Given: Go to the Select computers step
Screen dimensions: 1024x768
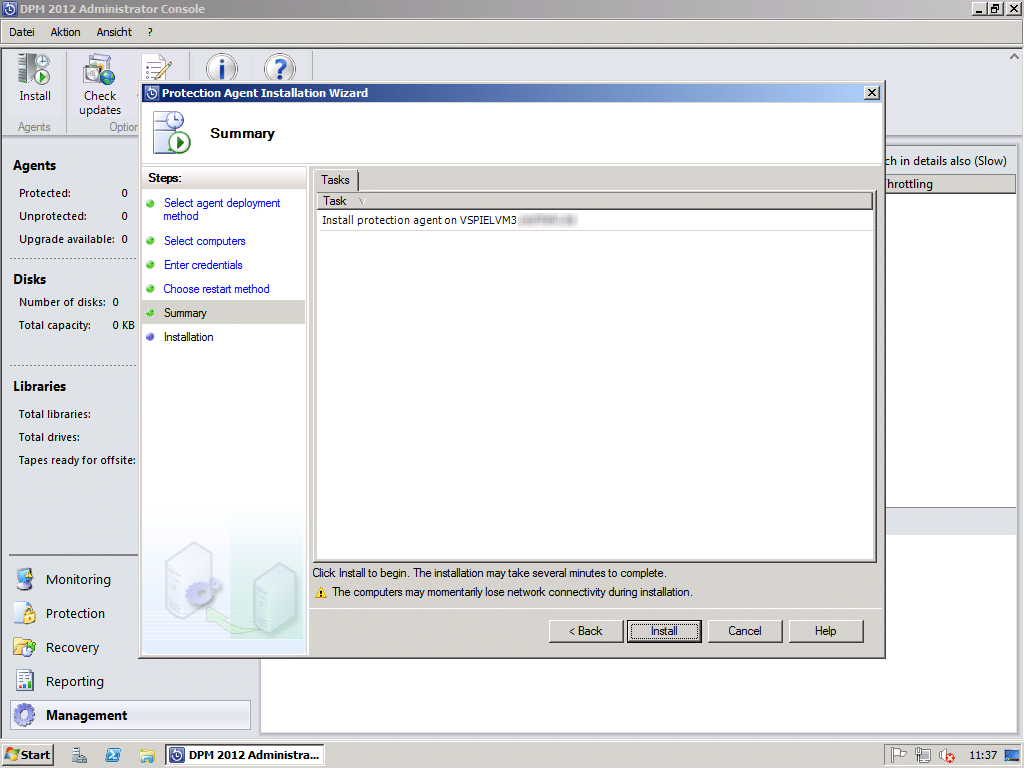Looking at the screenshot, I should [x=204, y=241].
